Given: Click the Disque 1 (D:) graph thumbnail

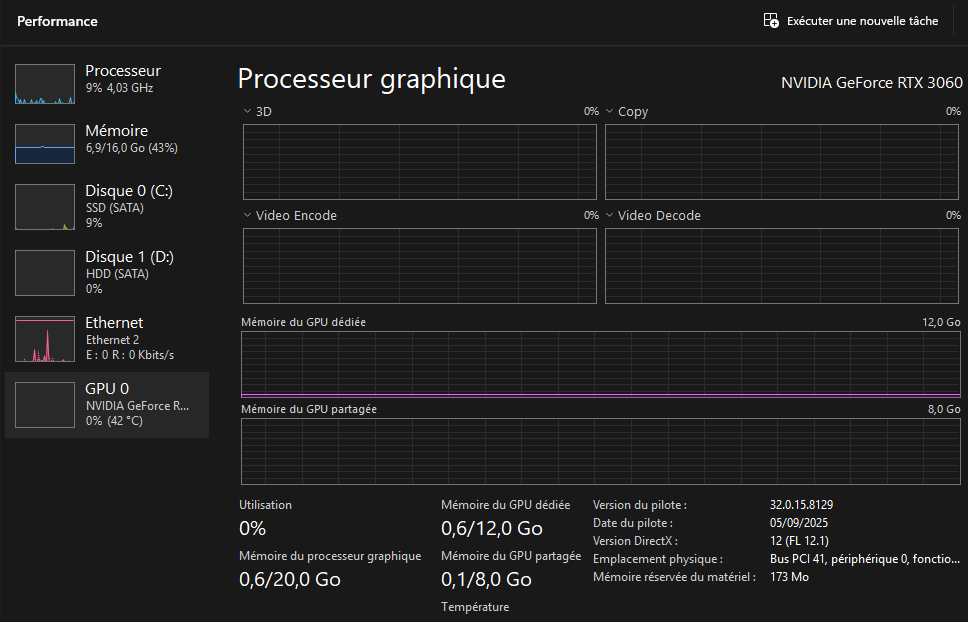Looking at the screenshot, I should 45,272.
